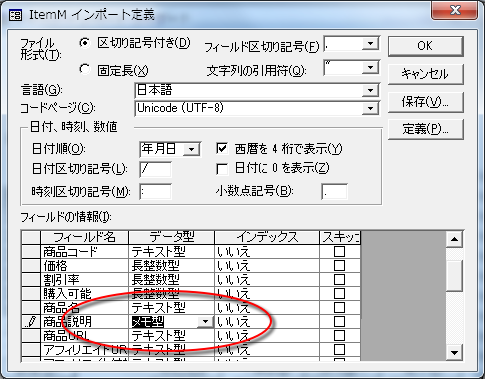The height and width of the screenshot is (379, 485).
Task: Select the 商品名 field name cell
Action: pos(84,307)
